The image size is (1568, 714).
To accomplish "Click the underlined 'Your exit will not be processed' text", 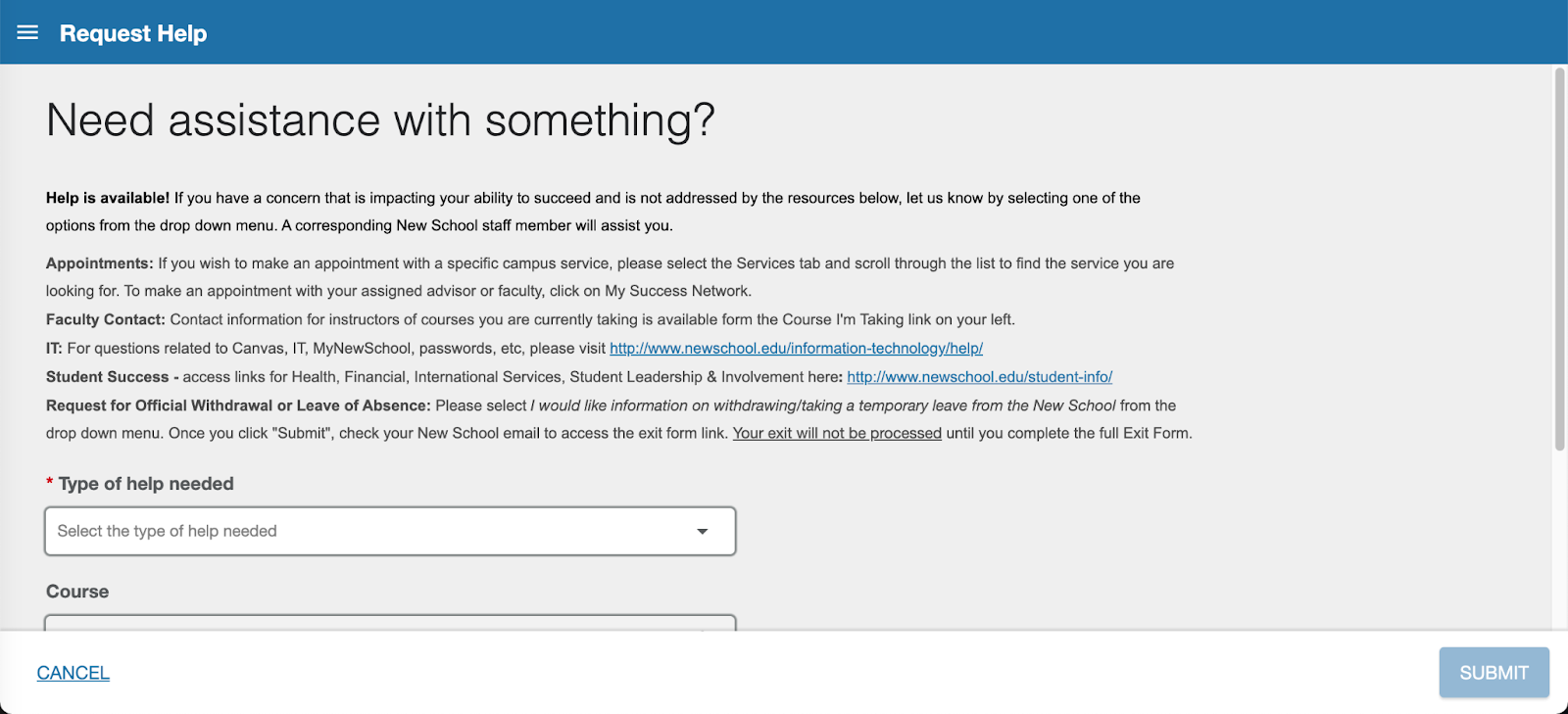I will pyautogui.click(x=837, y=433).
